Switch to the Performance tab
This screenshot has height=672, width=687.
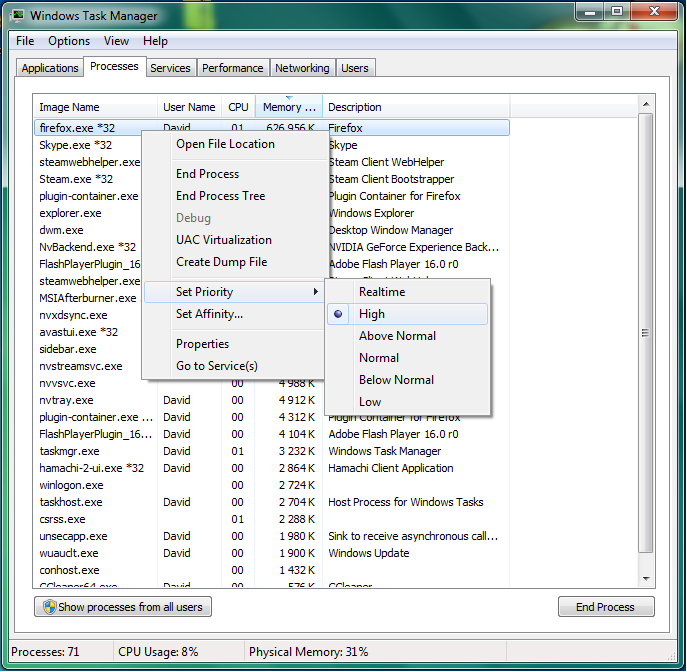232,68
